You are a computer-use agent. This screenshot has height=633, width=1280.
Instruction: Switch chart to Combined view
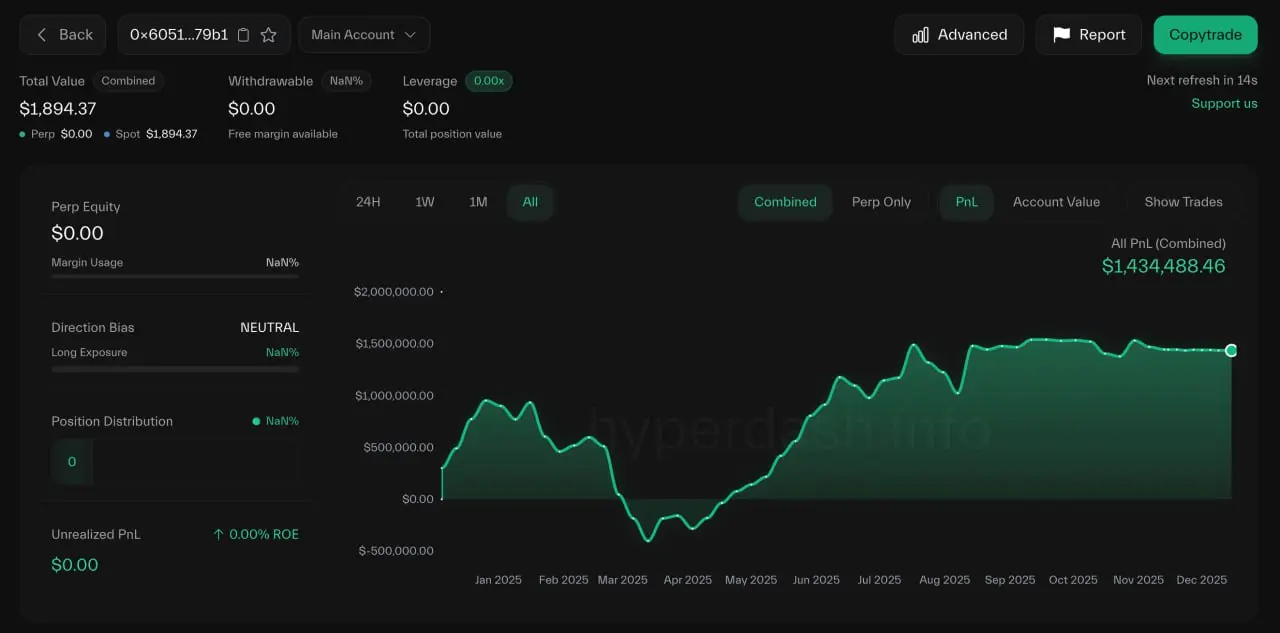coord(785,202)
